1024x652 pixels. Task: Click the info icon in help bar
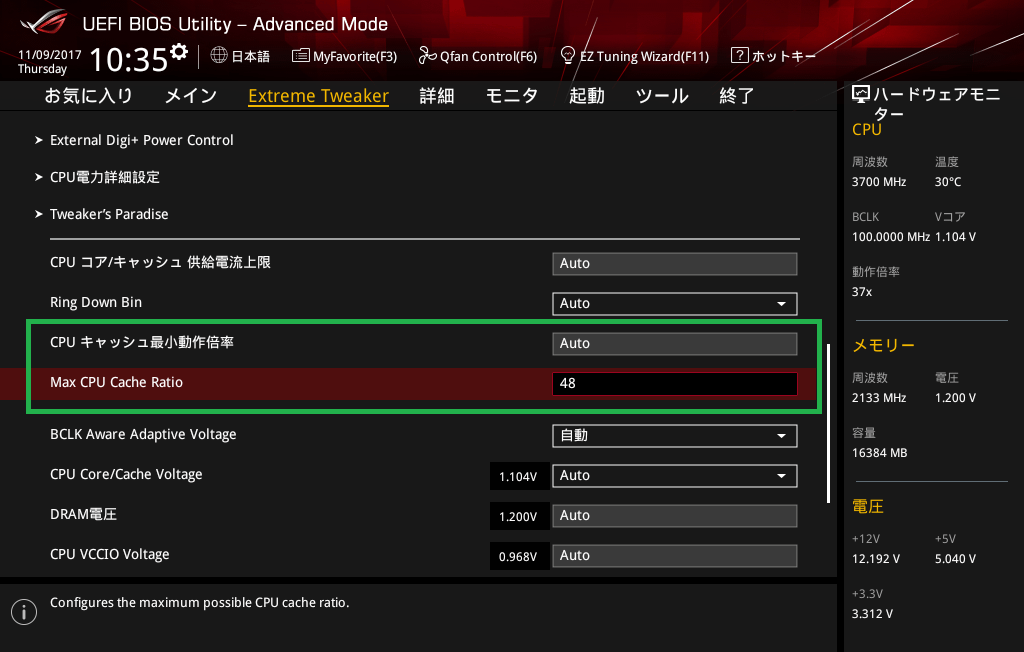tap(24, 612)
